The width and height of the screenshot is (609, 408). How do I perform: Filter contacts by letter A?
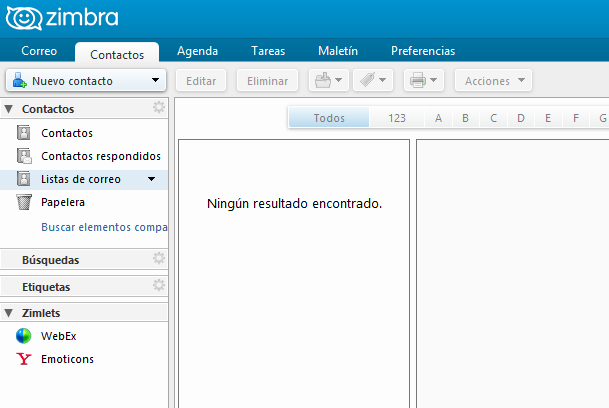[x=438, y=118]
